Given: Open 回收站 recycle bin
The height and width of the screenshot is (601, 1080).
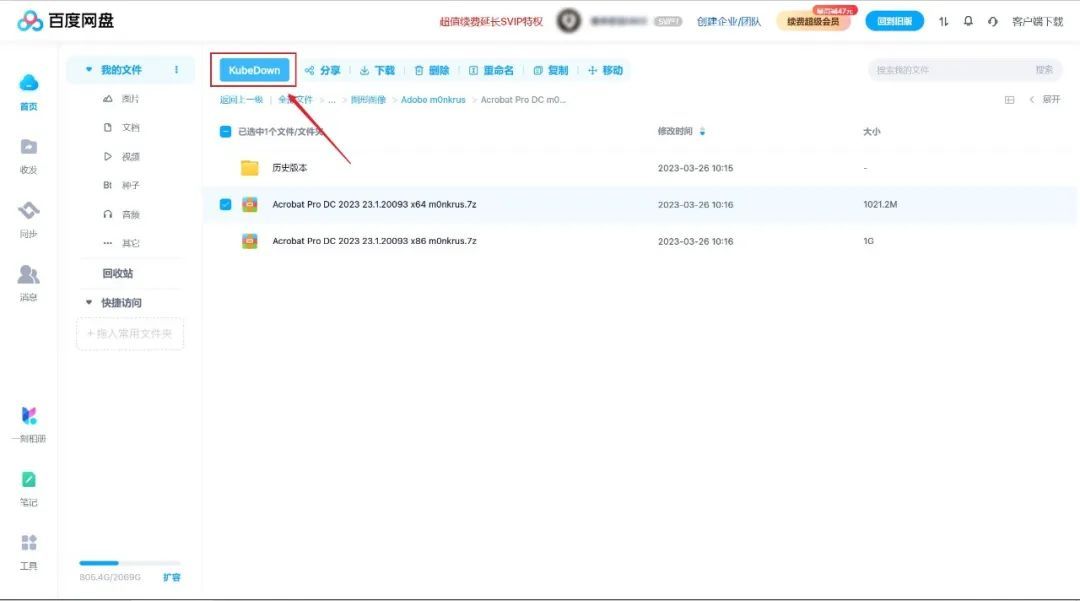Looking at the screenshot, I should point(118,273).
